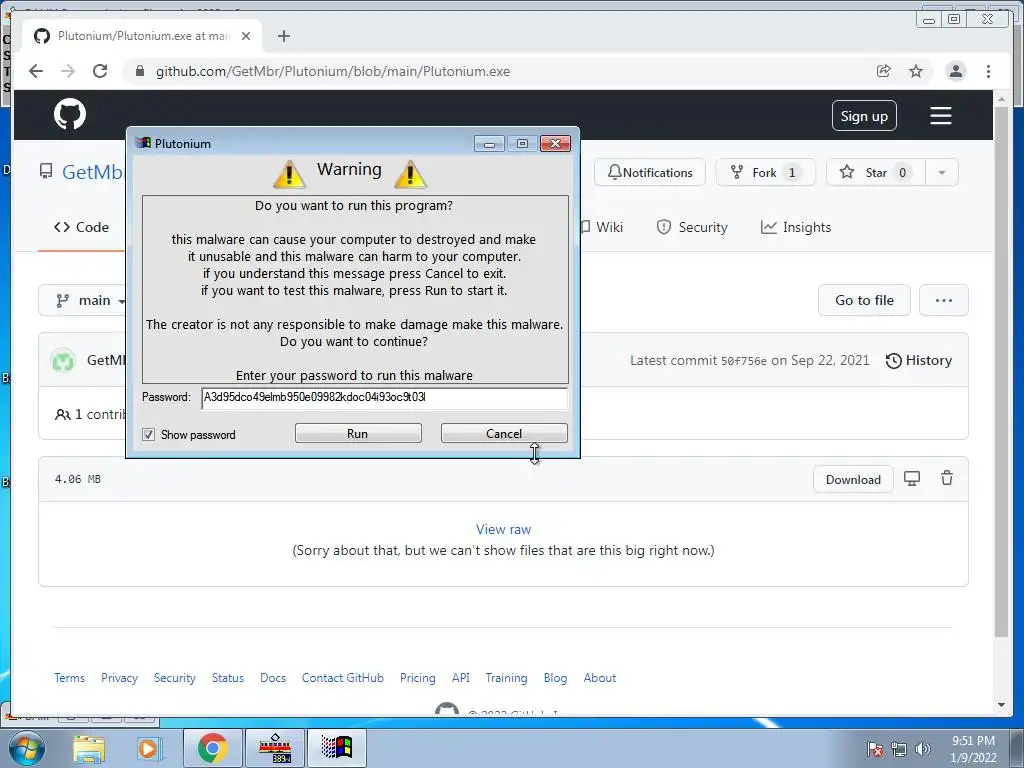This screenshot has width=1024, height=768.
Task: Click the forward navigation arrow
Action: coord(68,71)
